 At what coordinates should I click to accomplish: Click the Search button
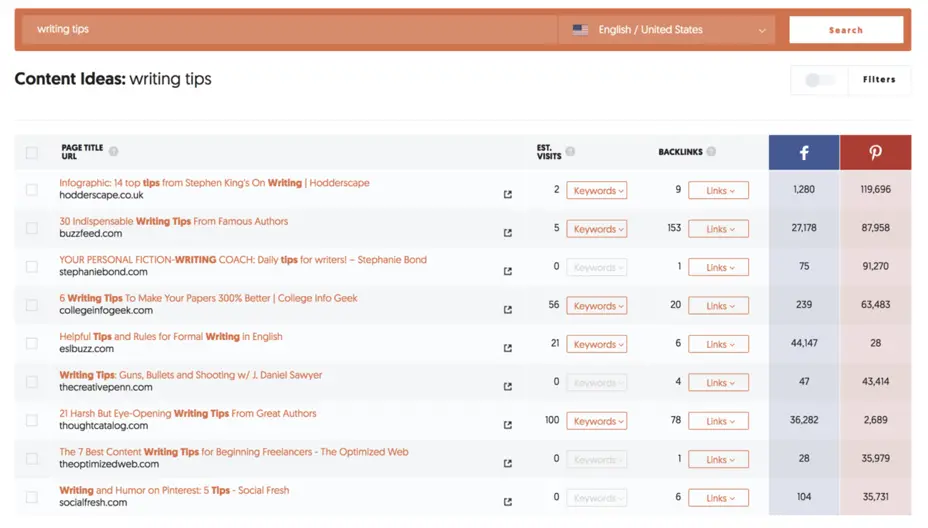coord(846,30)
